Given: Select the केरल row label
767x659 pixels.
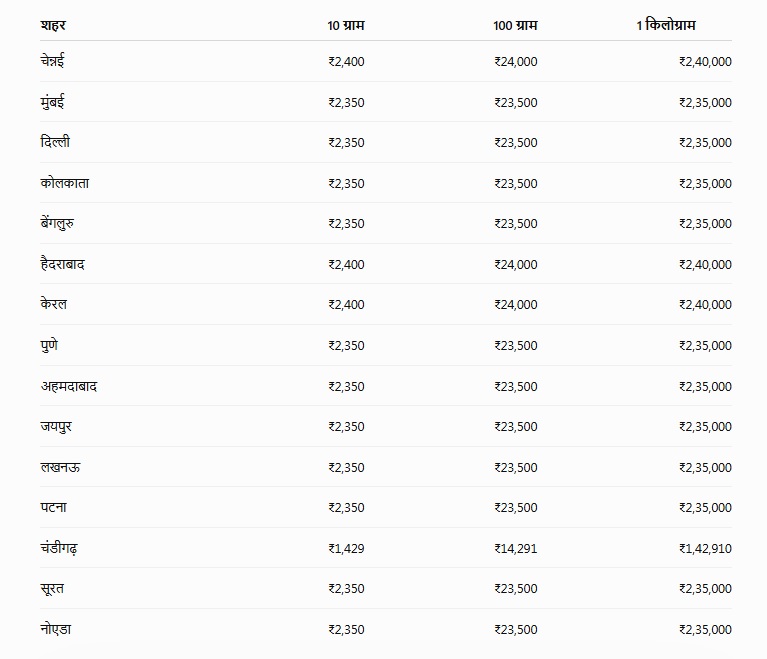Looking at the screenshot, I should (53, 304).
